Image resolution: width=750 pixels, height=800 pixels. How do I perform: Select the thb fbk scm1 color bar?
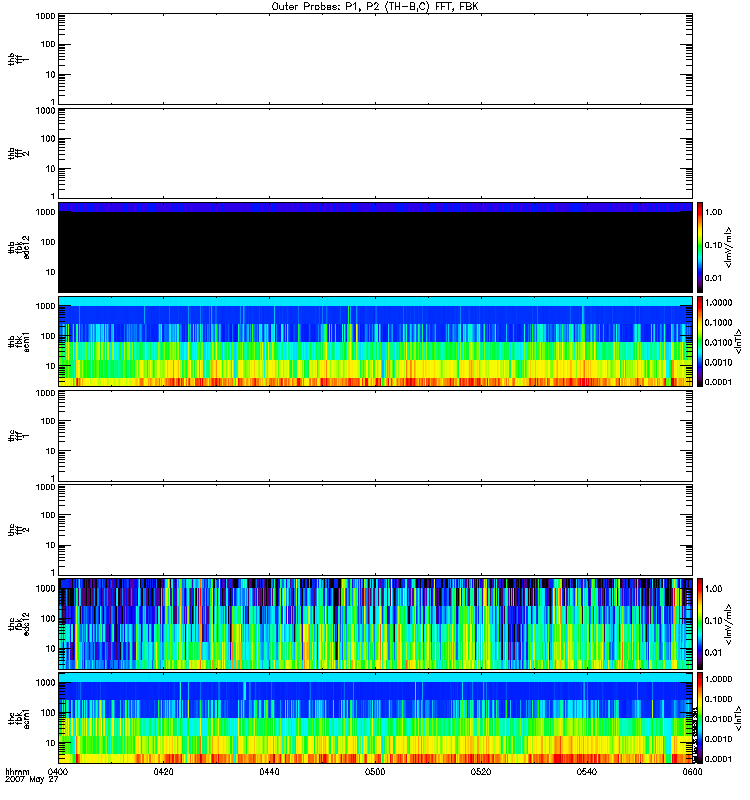[x=700, y=342]
